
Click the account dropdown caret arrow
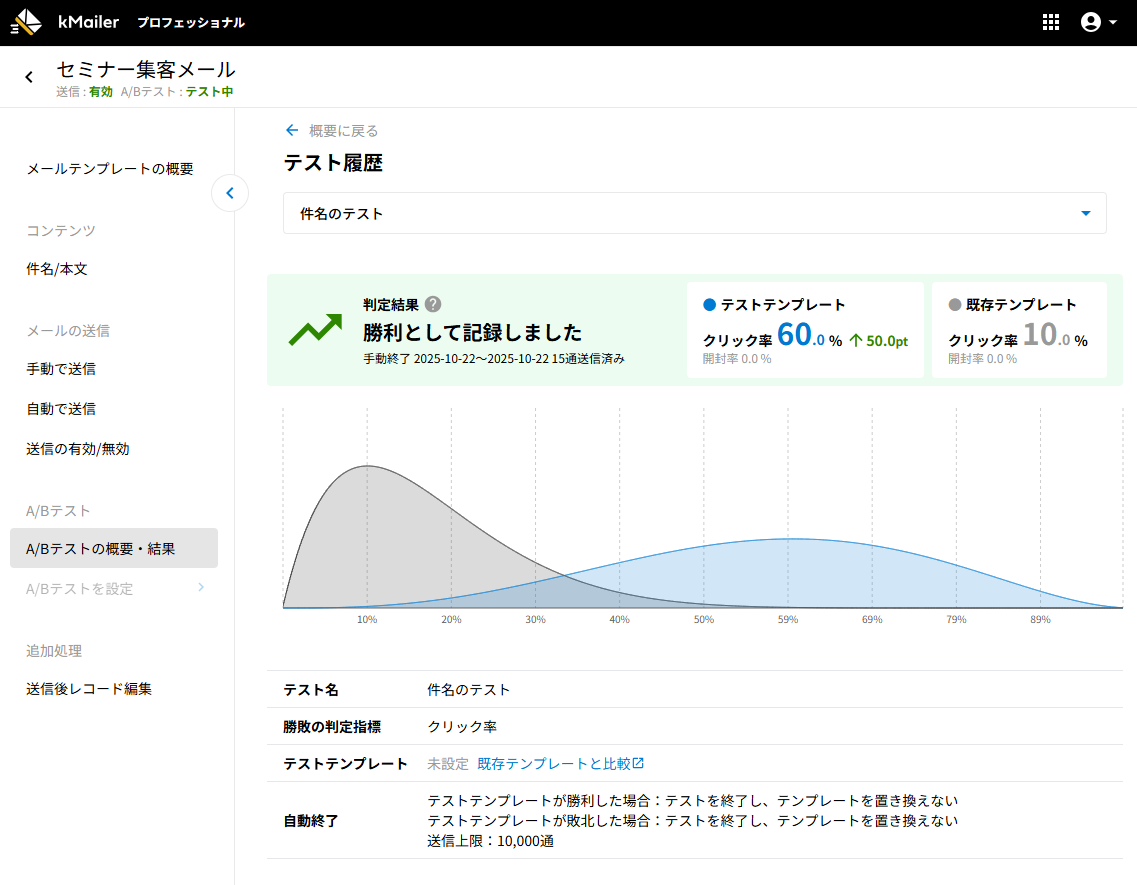(x=1113, y=22)
